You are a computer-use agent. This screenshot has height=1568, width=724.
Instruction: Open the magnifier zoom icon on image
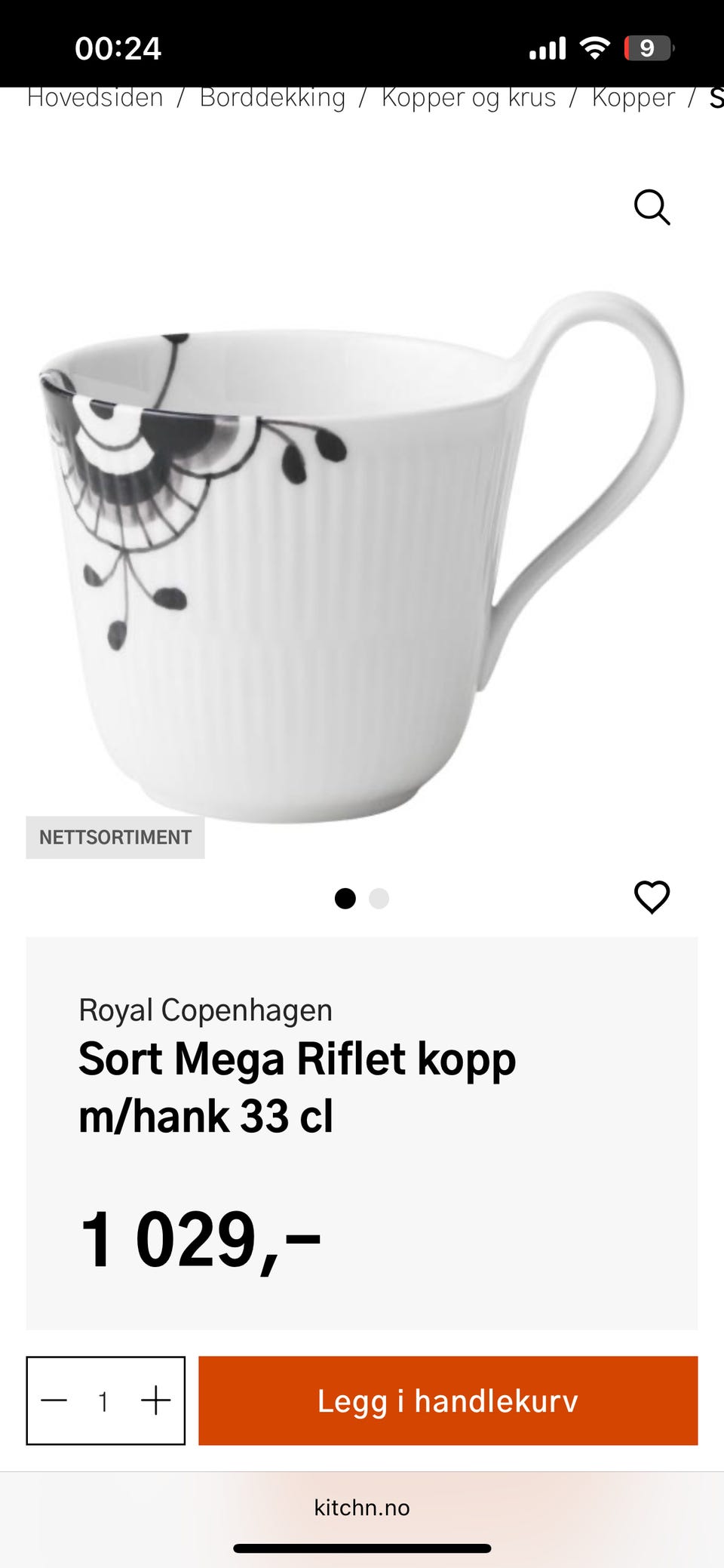652,208
